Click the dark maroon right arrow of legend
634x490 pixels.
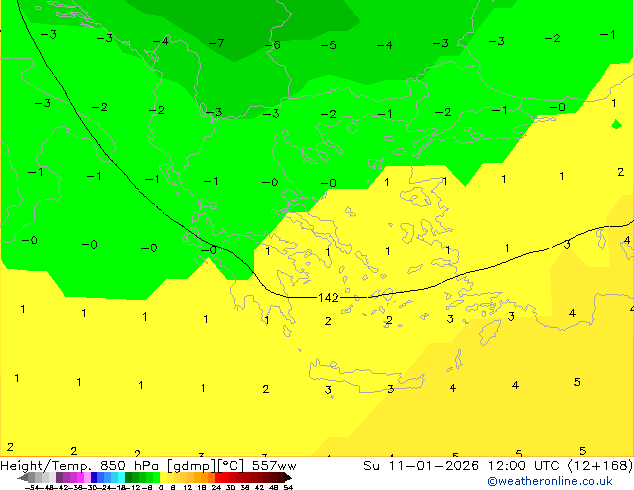click(288, 477)
